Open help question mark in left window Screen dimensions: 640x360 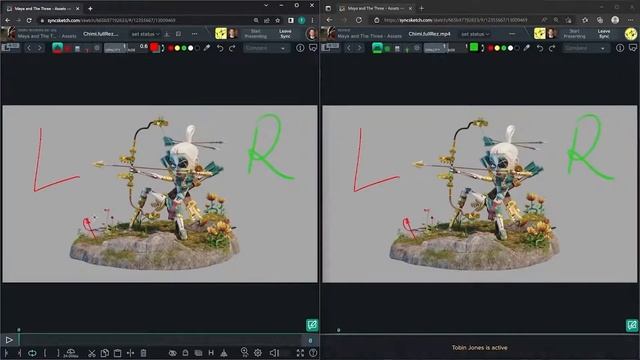[313, 353]
